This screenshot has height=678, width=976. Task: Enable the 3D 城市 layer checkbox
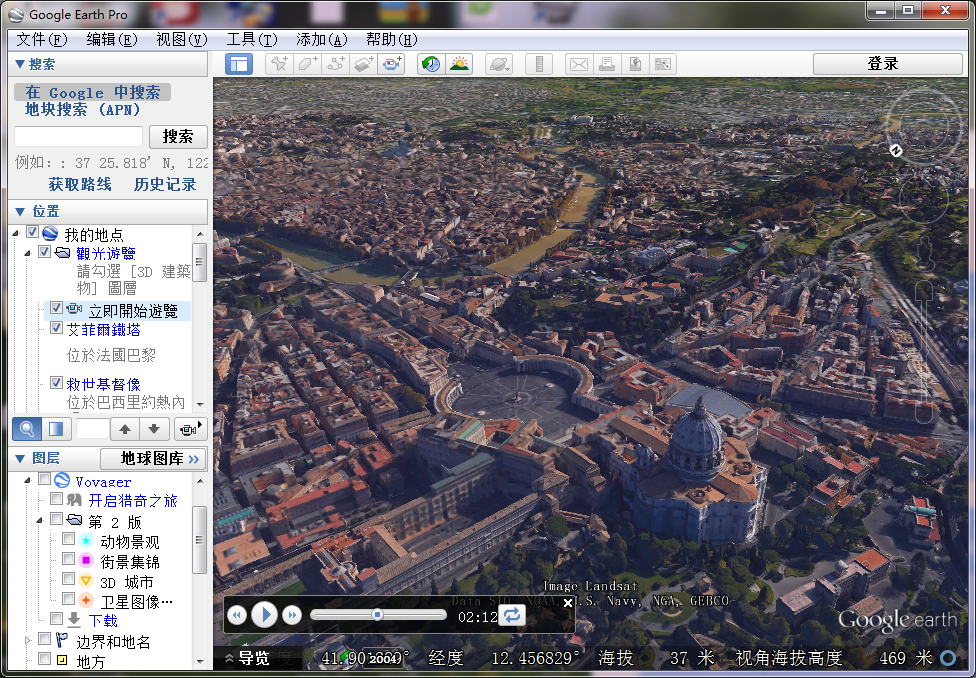click(69, 580)
